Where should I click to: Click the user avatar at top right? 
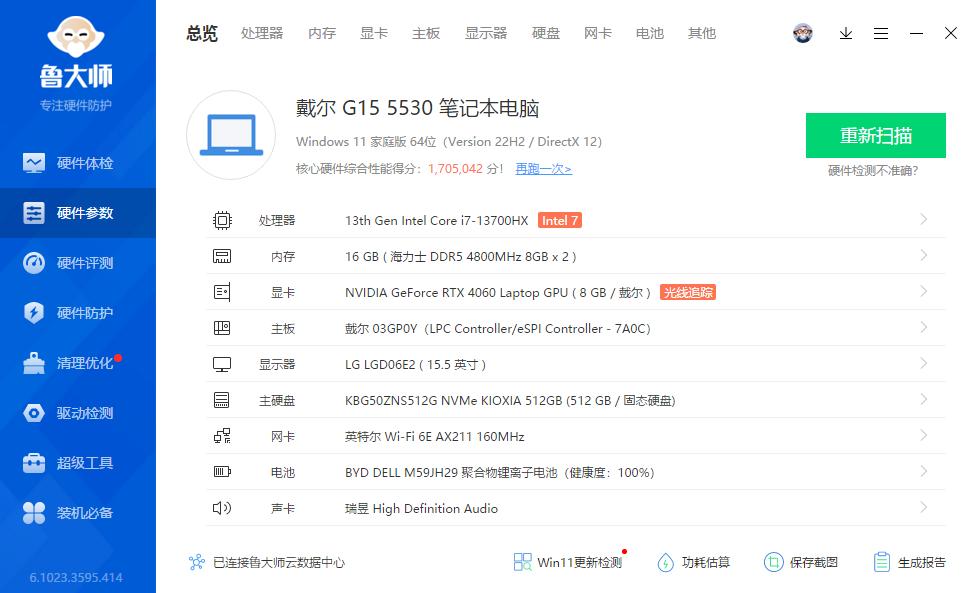(x=803, y=33)
